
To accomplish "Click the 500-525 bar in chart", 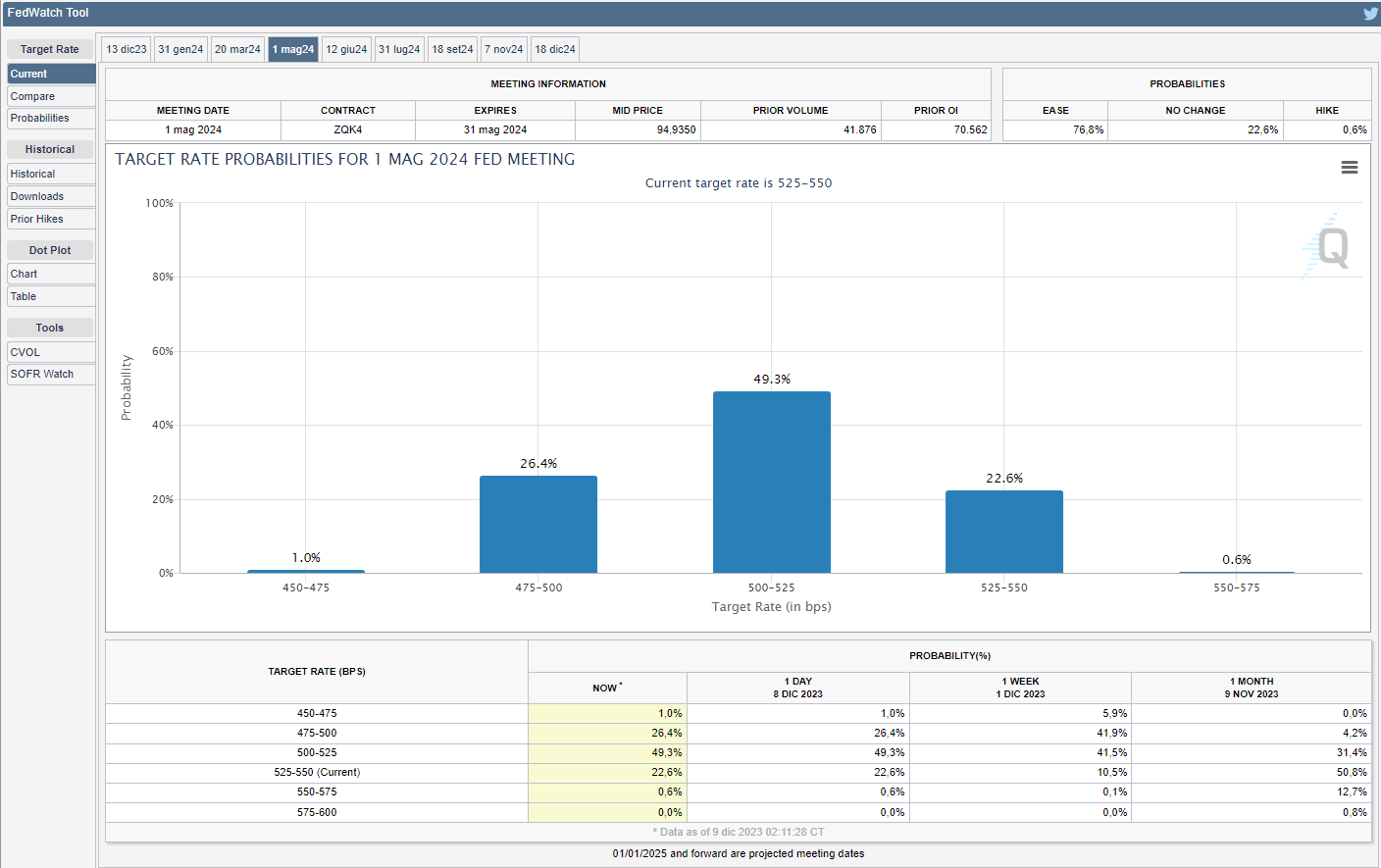I will 772,482.
